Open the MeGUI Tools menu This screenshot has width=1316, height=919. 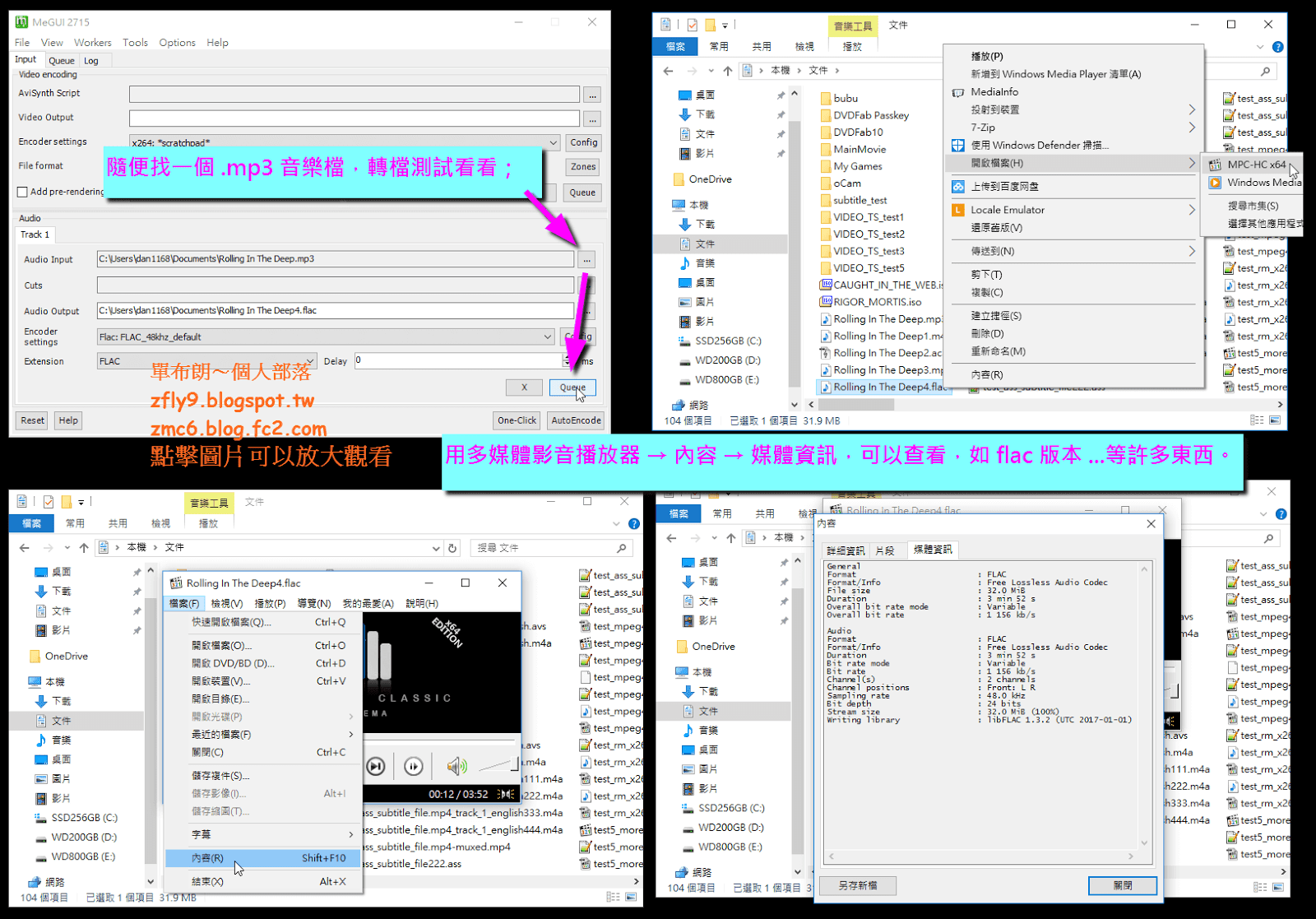pyautogui.click(x=135, y=43)
